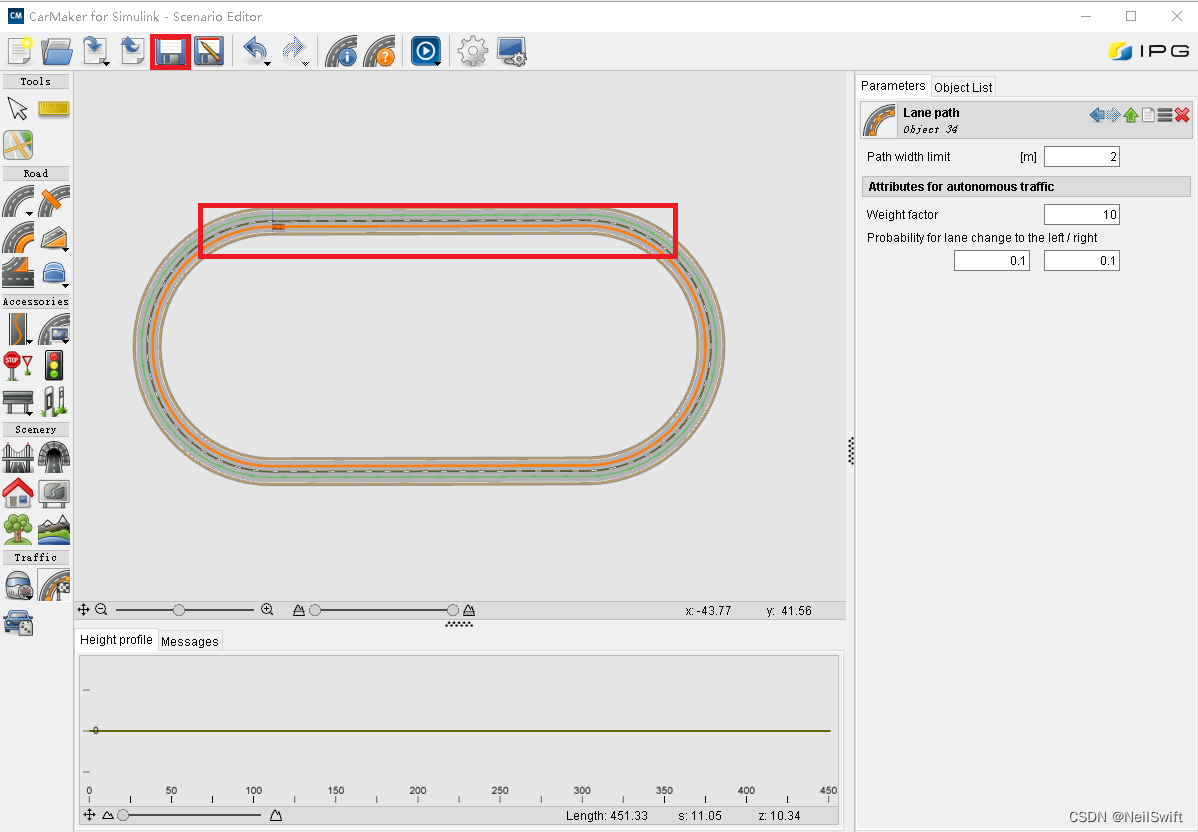
Task: Save the scenario with the floppy disk icon
Action: pyautogui.click(x=170, y=51)
